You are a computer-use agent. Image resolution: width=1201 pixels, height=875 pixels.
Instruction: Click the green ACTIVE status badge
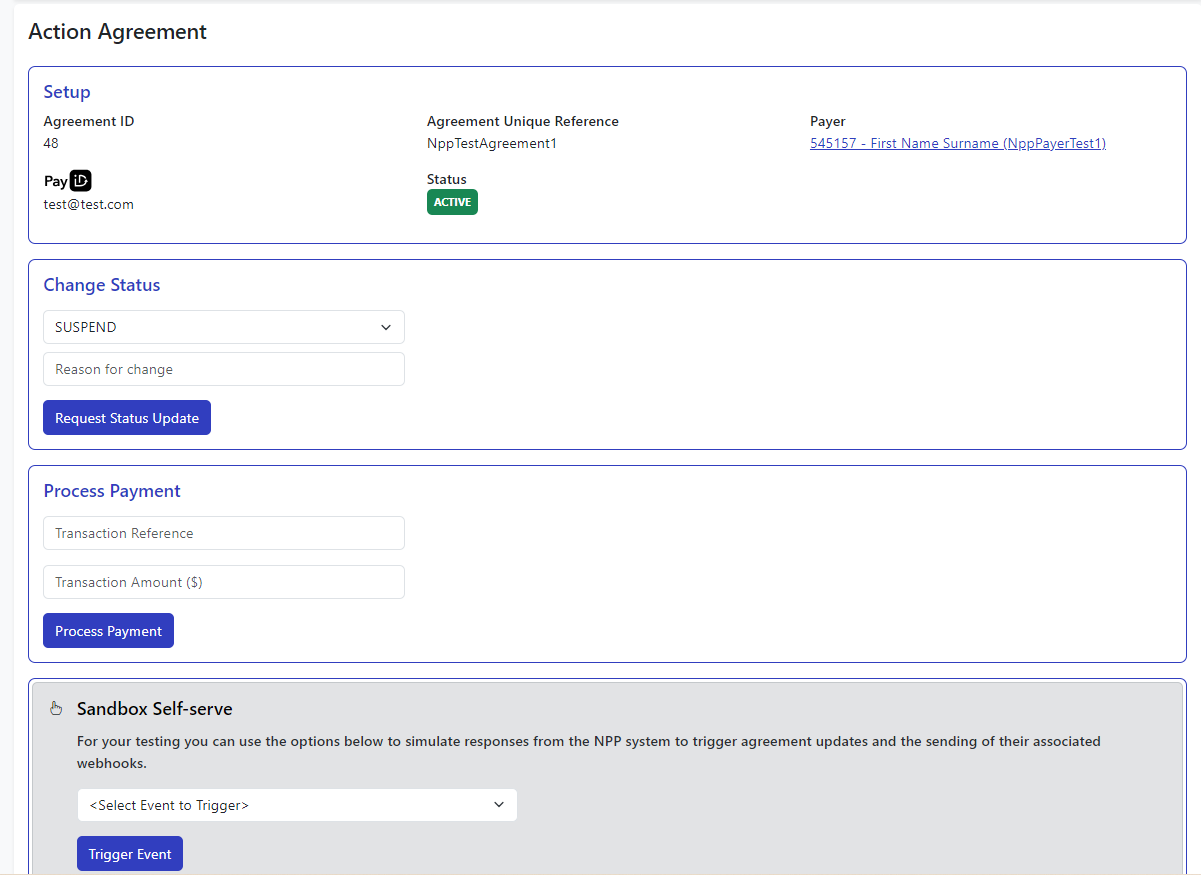(x=452, y=202)
